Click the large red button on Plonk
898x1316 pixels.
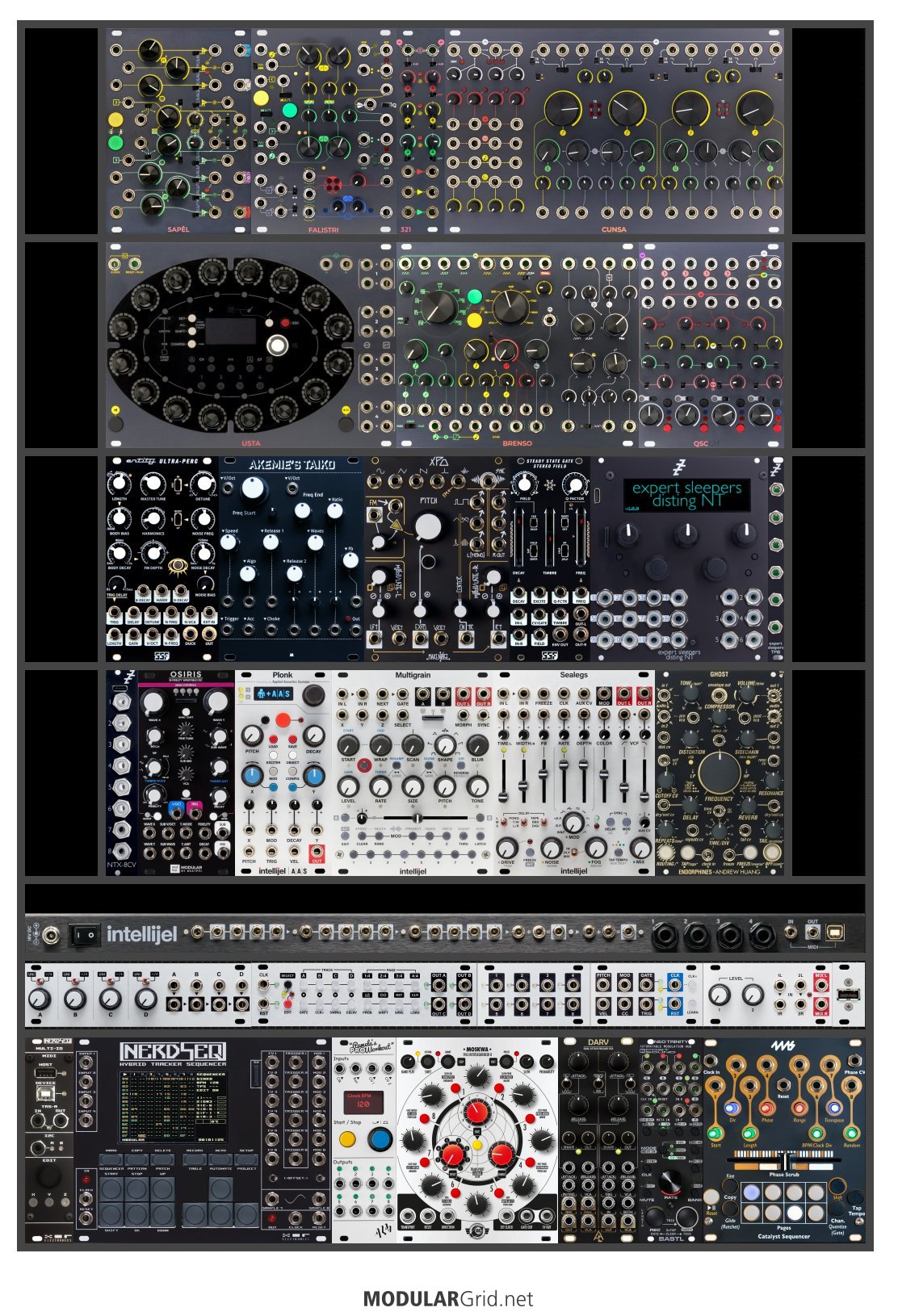click(x=283, y=719)
